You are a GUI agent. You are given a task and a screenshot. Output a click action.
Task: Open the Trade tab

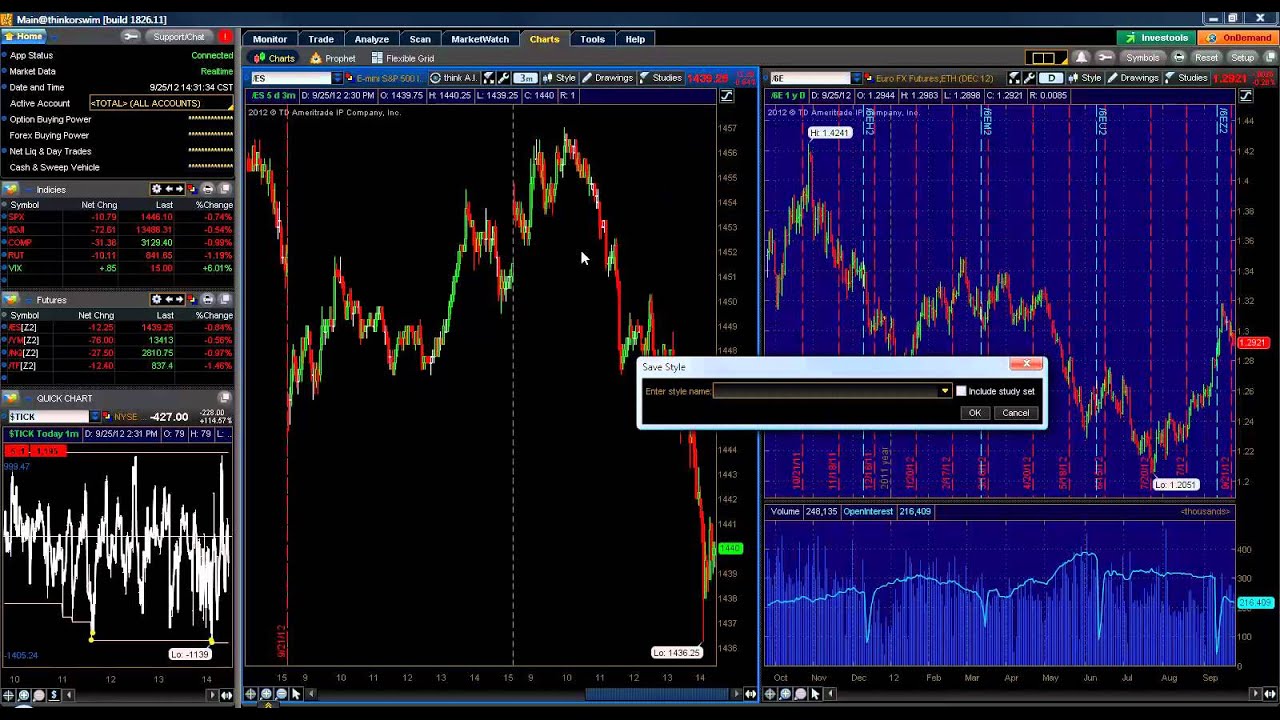321,39
